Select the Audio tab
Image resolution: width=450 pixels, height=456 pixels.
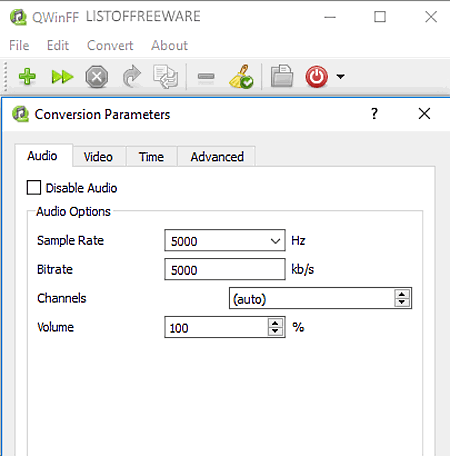[x=43, y=156]
